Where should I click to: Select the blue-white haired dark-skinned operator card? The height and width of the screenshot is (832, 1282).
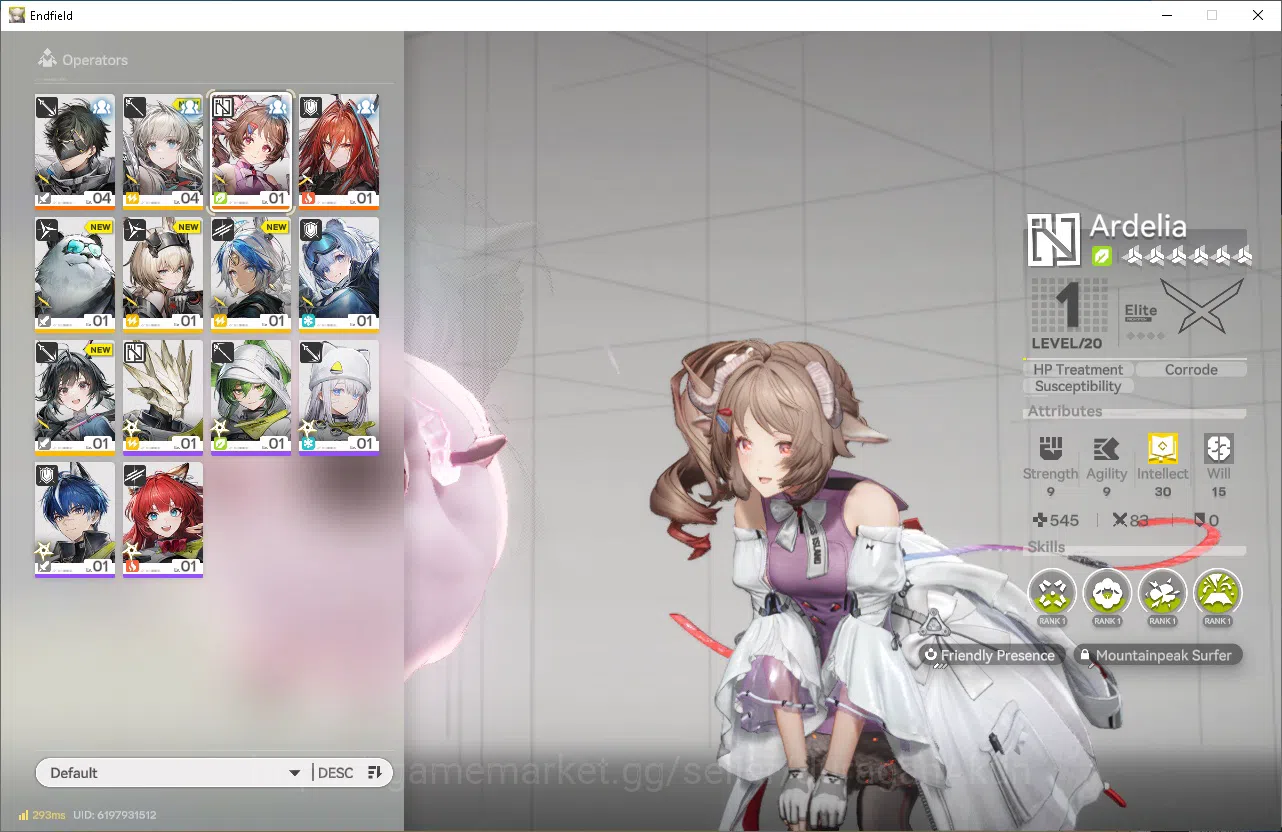click(251, 274)
